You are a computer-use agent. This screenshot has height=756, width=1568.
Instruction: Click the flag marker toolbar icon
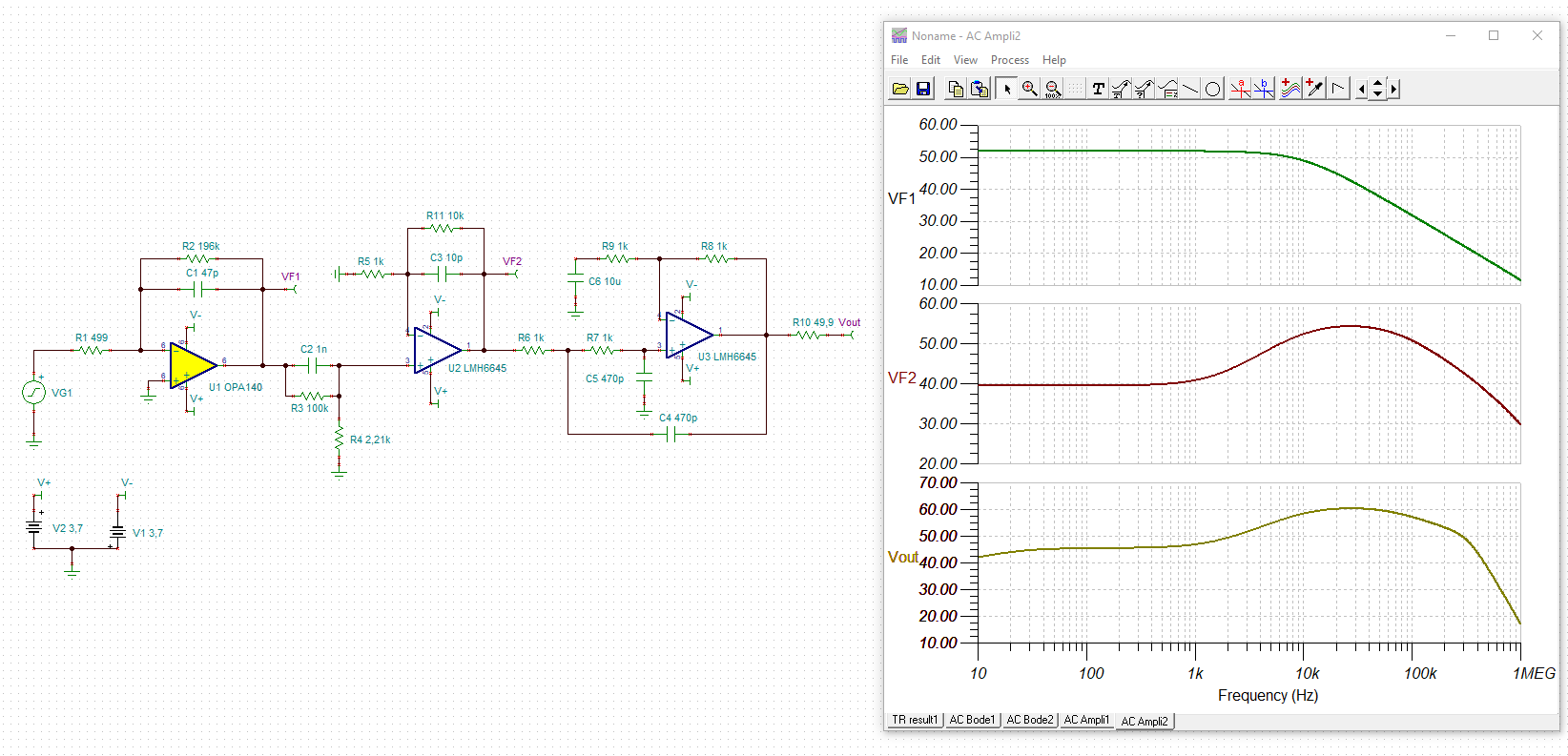pos(1338,89)
